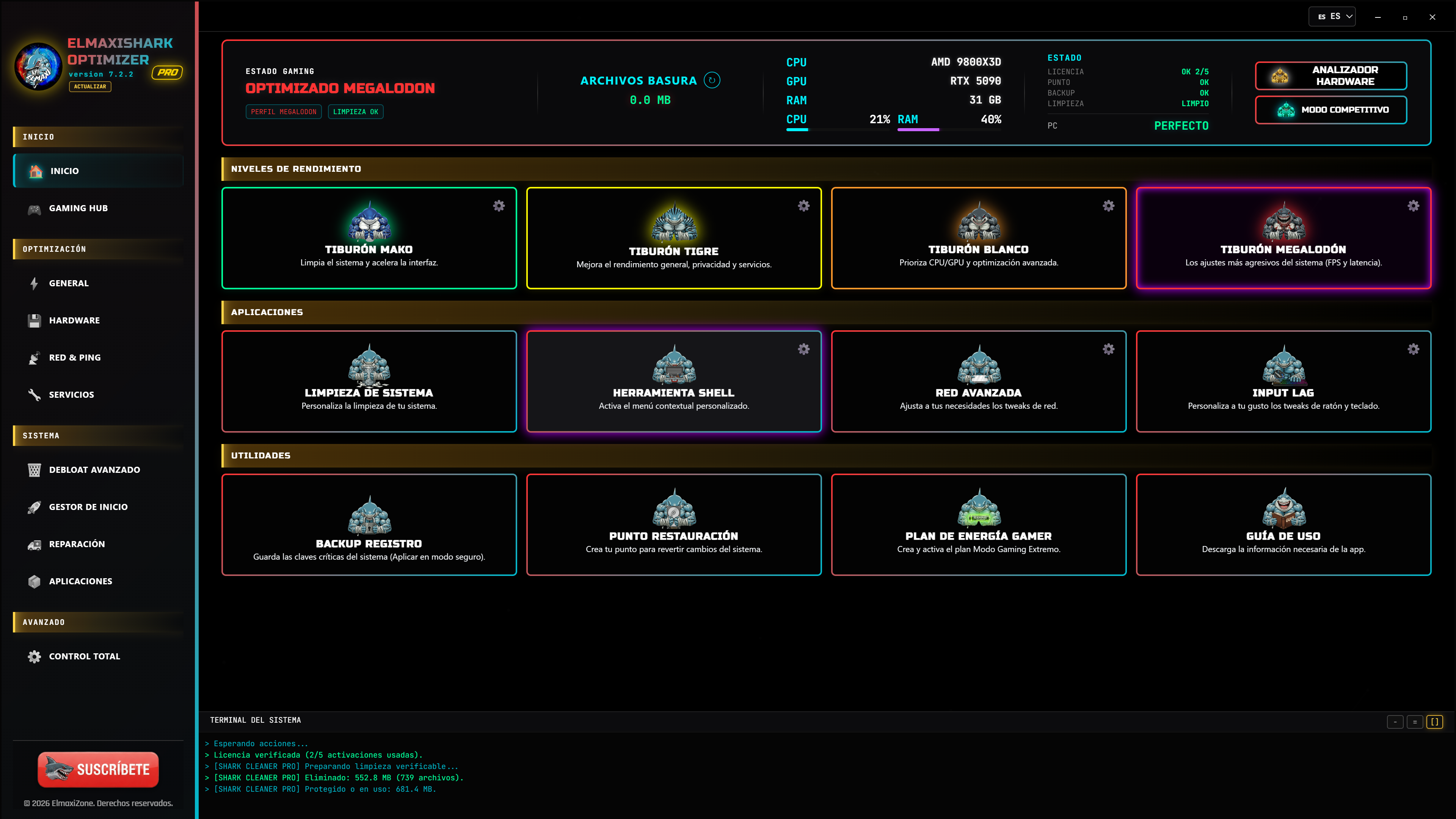Open settings gear on Tiburón Blanco card
The width and height of the screenshot is (1456, 819).
[x=1108, y=206]
